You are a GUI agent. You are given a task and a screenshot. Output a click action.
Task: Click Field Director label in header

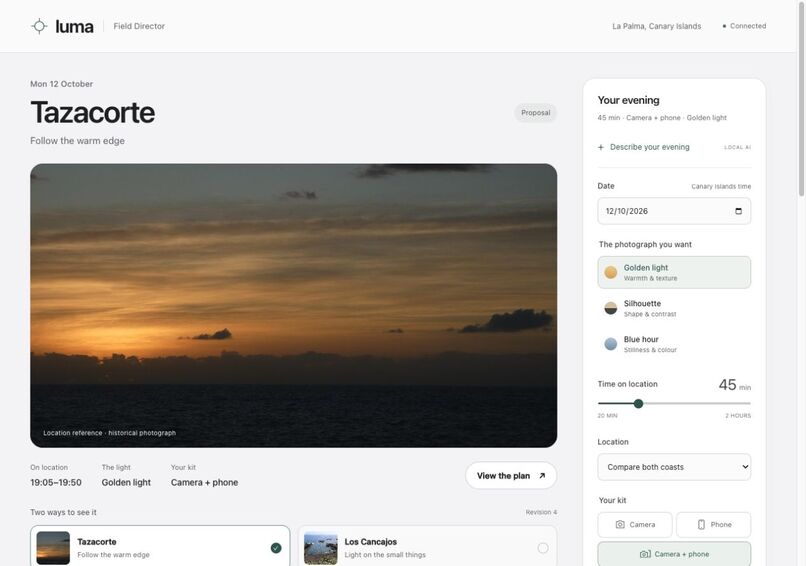(x=139, y=26)
